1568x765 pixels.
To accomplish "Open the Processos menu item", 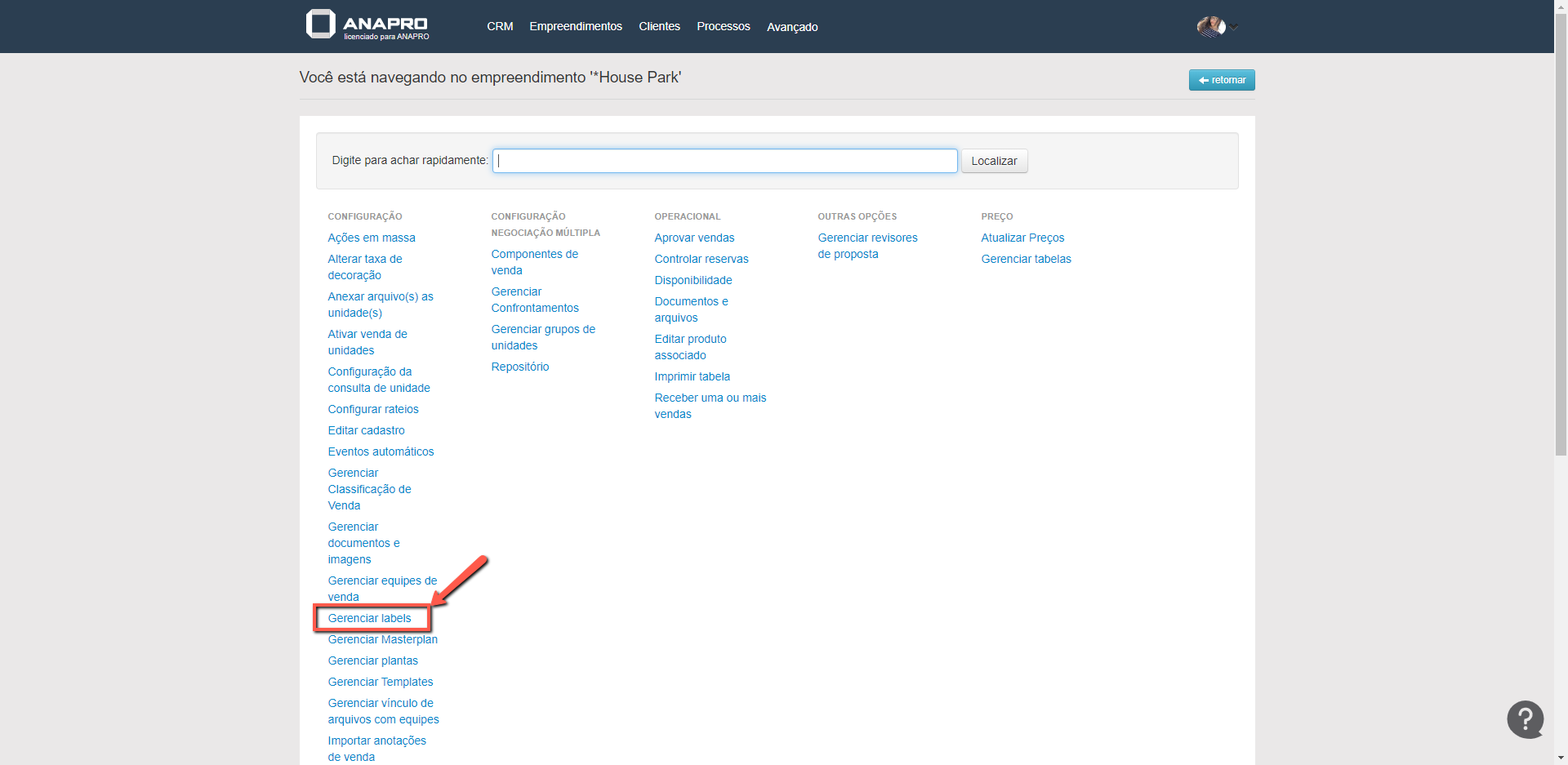I will (723, 26).
